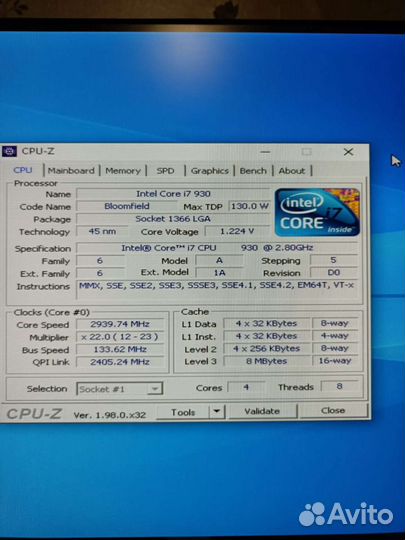Click the Name field 'Intel Core i7 930'
Image resolution: width=405 pixels, height=540 pixels.
tap(173, 194)
